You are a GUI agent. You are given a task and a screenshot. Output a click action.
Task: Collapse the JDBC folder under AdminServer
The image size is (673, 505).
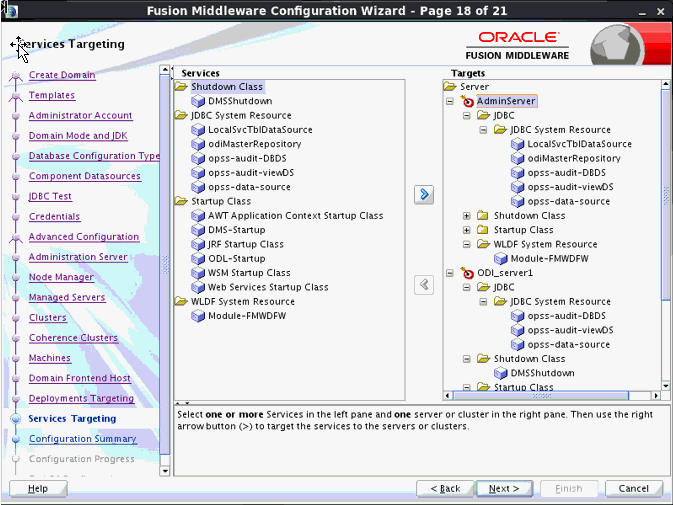(467, 116)
